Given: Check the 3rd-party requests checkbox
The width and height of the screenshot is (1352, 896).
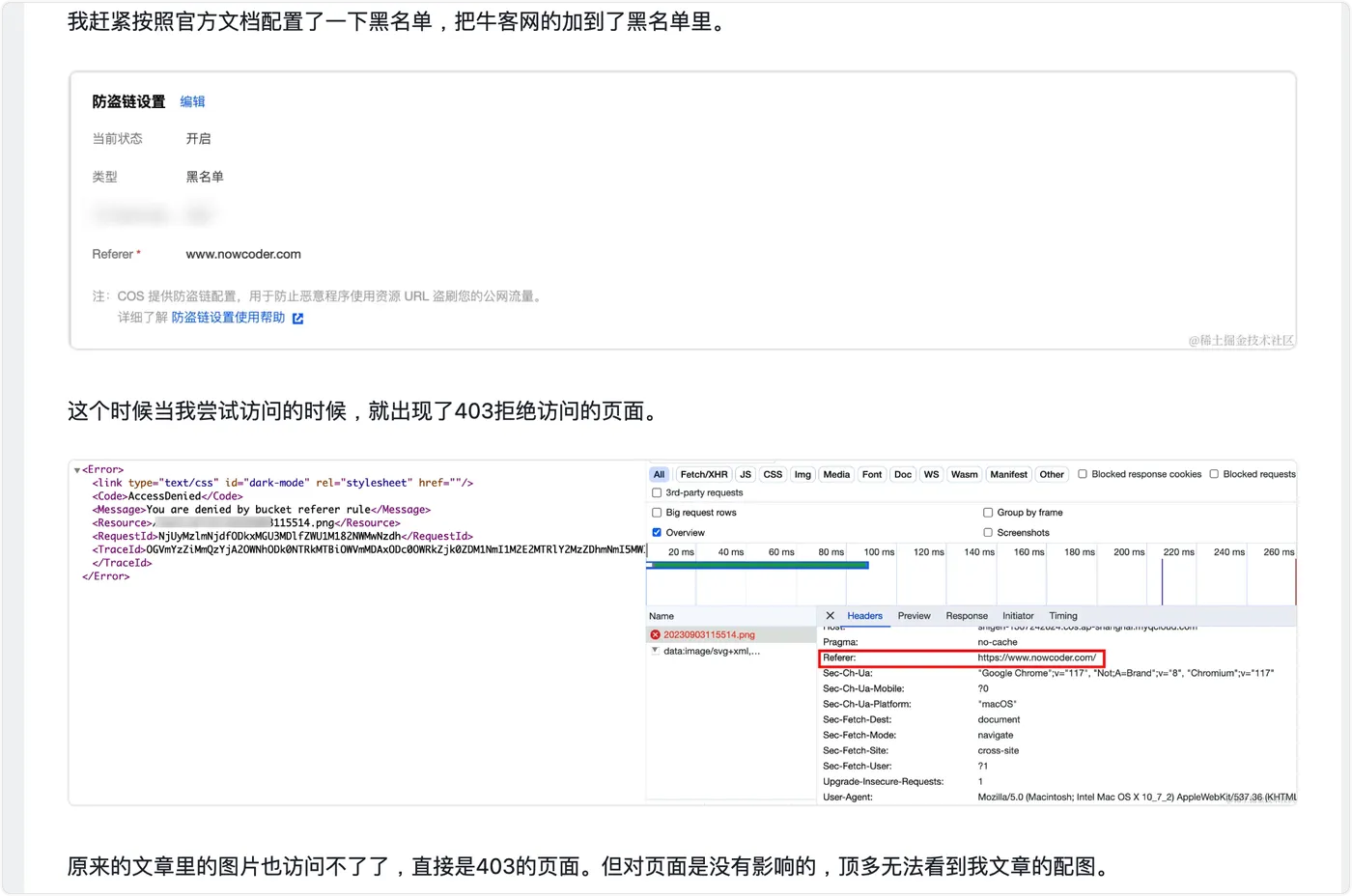Looking at the screenshot, I should [x=657, y=492].
